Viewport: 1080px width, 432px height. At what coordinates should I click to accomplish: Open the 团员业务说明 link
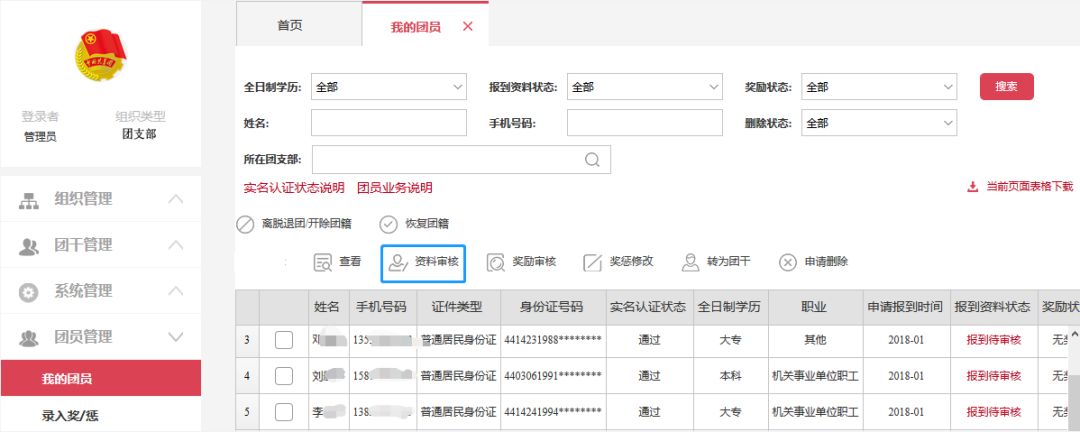[x=395, y=188]
